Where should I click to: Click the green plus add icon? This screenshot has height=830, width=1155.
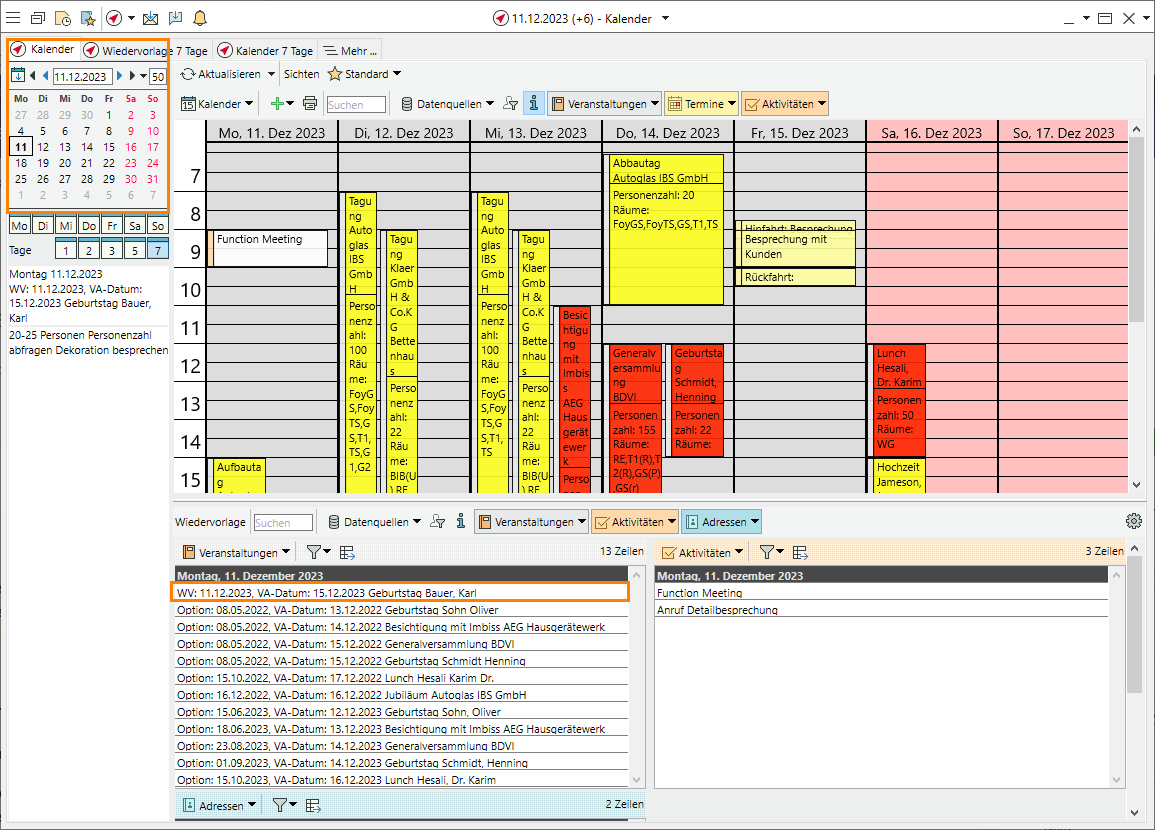click(278, 104)
